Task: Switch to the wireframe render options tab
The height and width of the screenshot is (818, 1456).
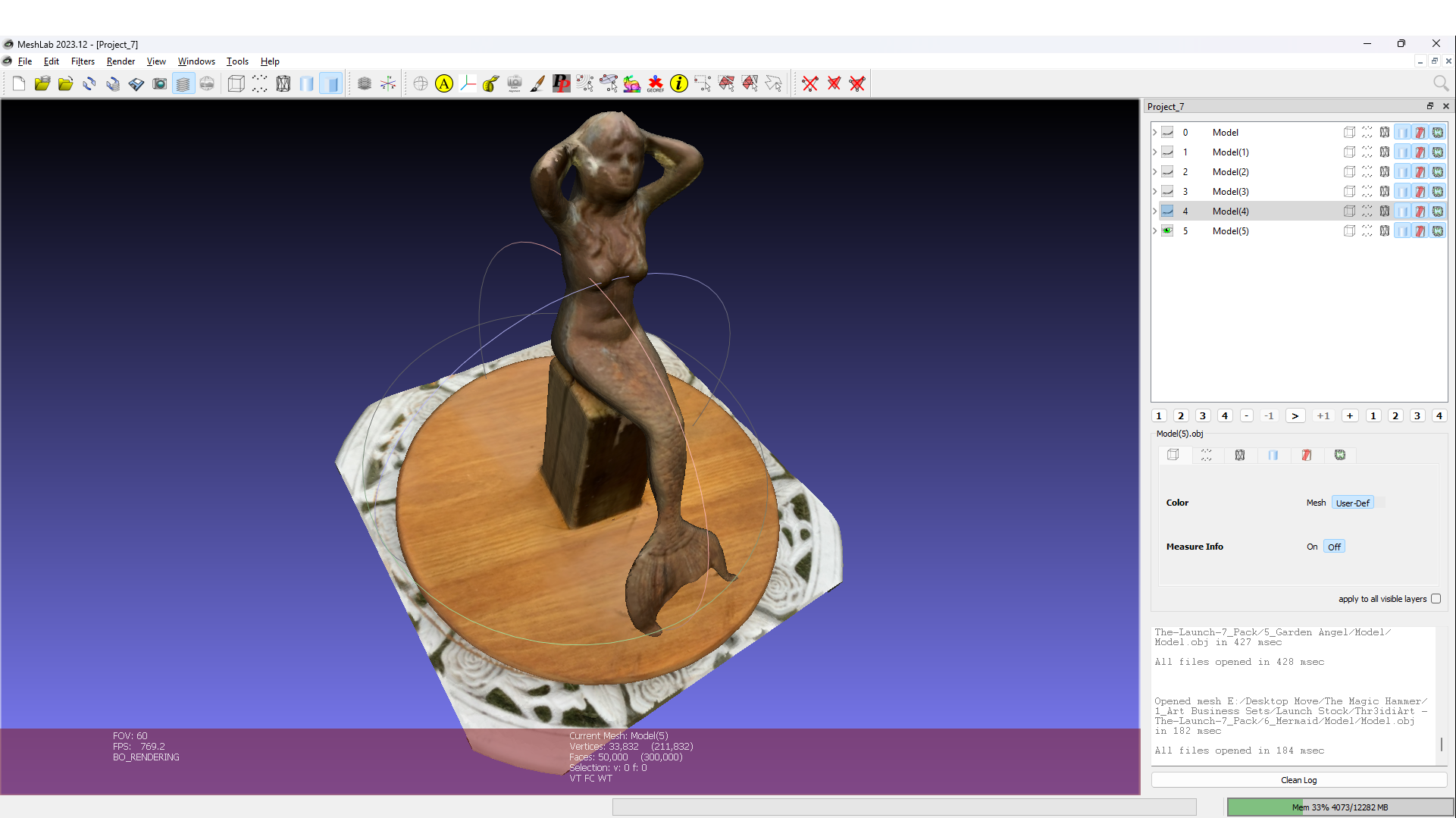Action: tap(1240, 455)
